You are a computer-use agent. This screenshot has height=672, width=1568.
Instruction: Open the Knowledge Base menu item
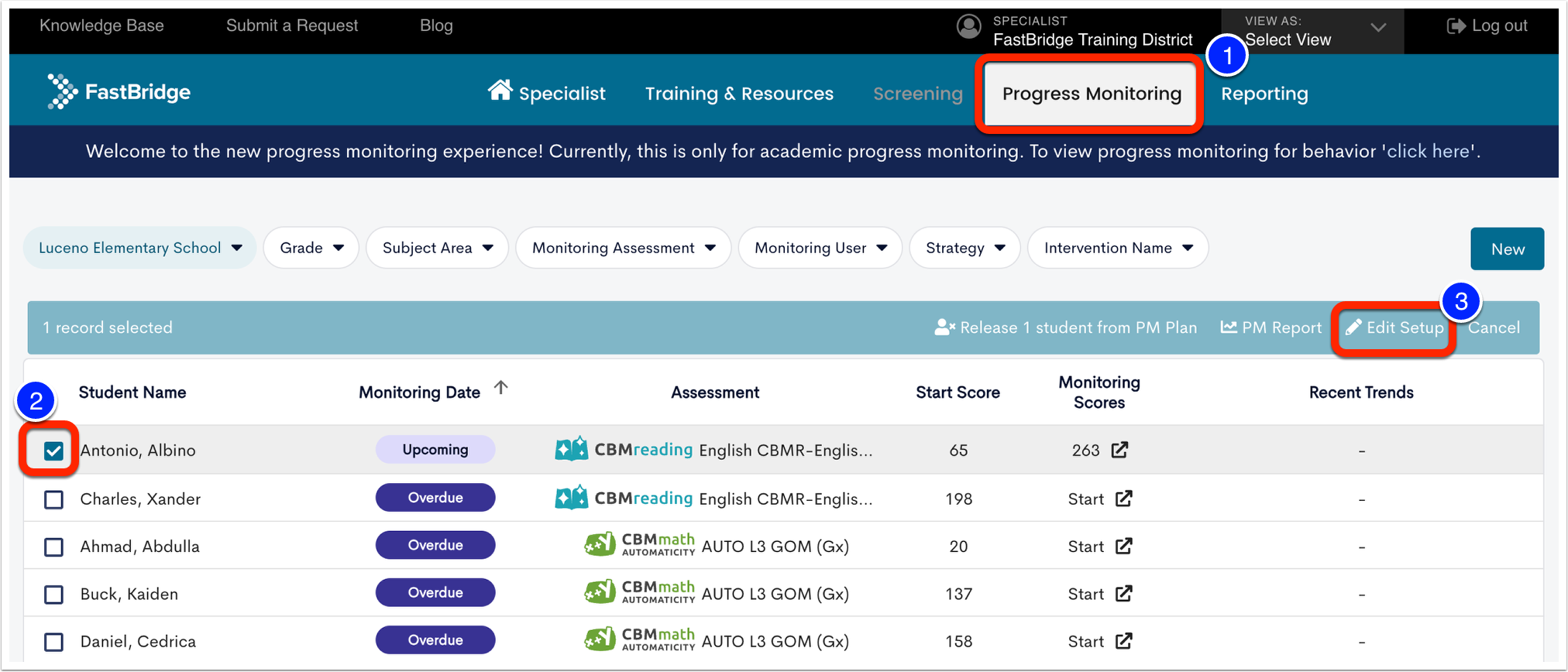click(x=101, y=26)
